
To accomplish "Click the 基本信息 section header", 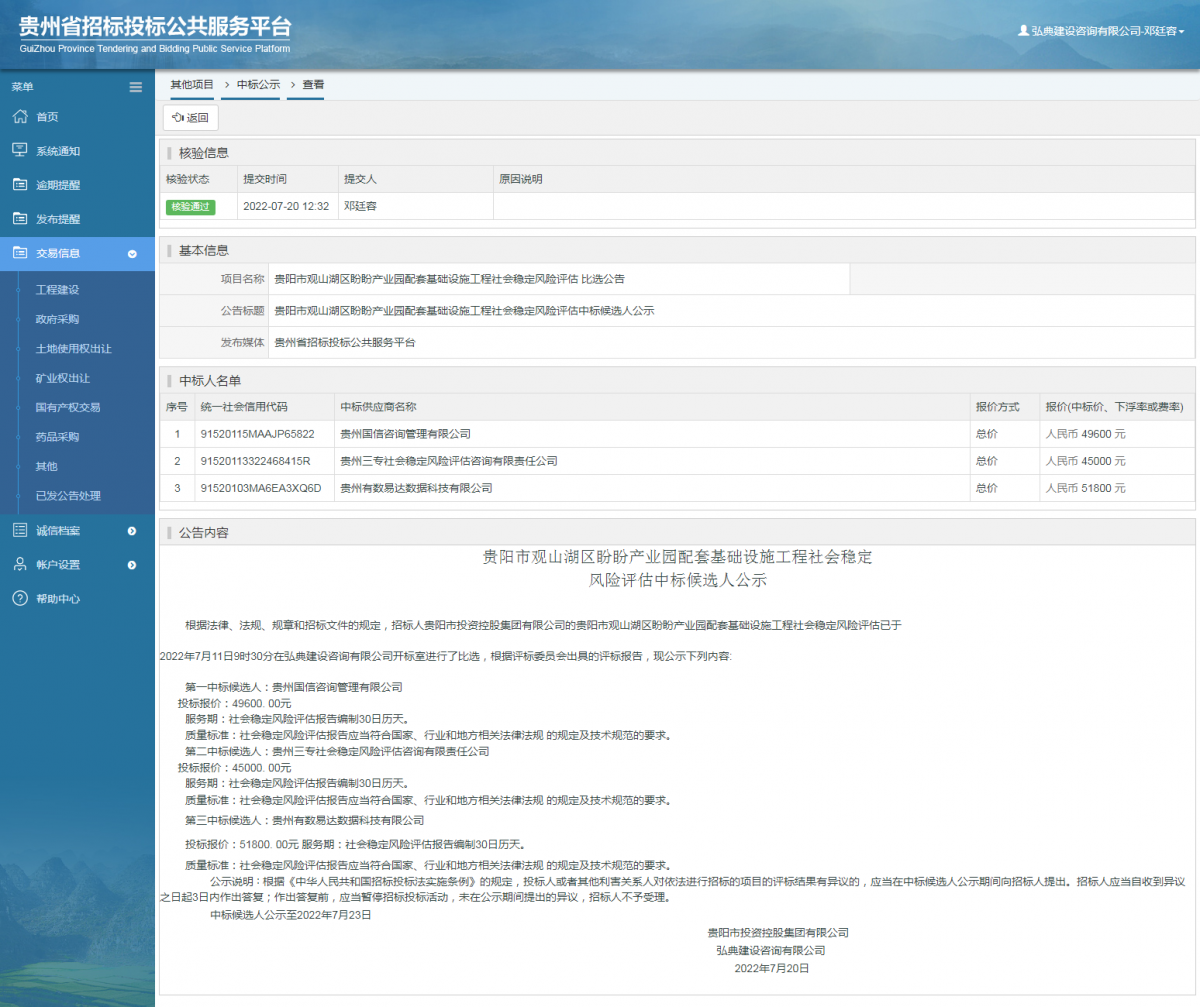I will [204, 250].
